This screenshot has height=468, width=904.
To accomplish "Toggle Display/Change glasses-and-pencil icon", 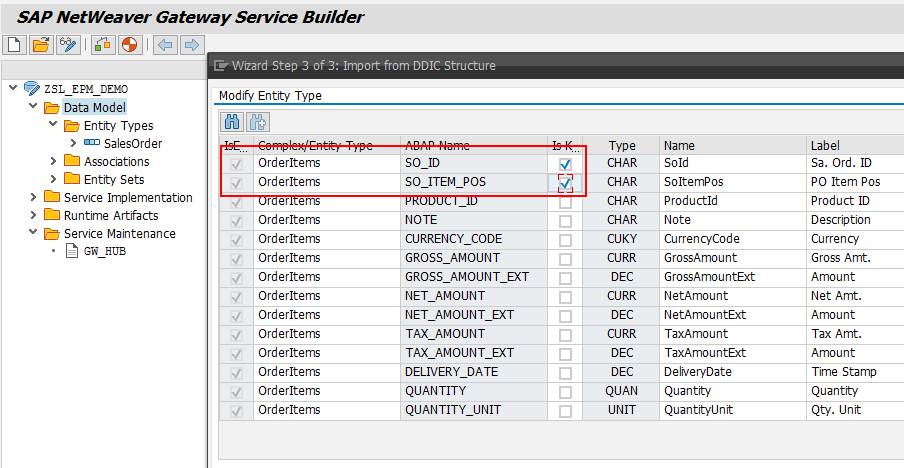I will tap(68, 44).
